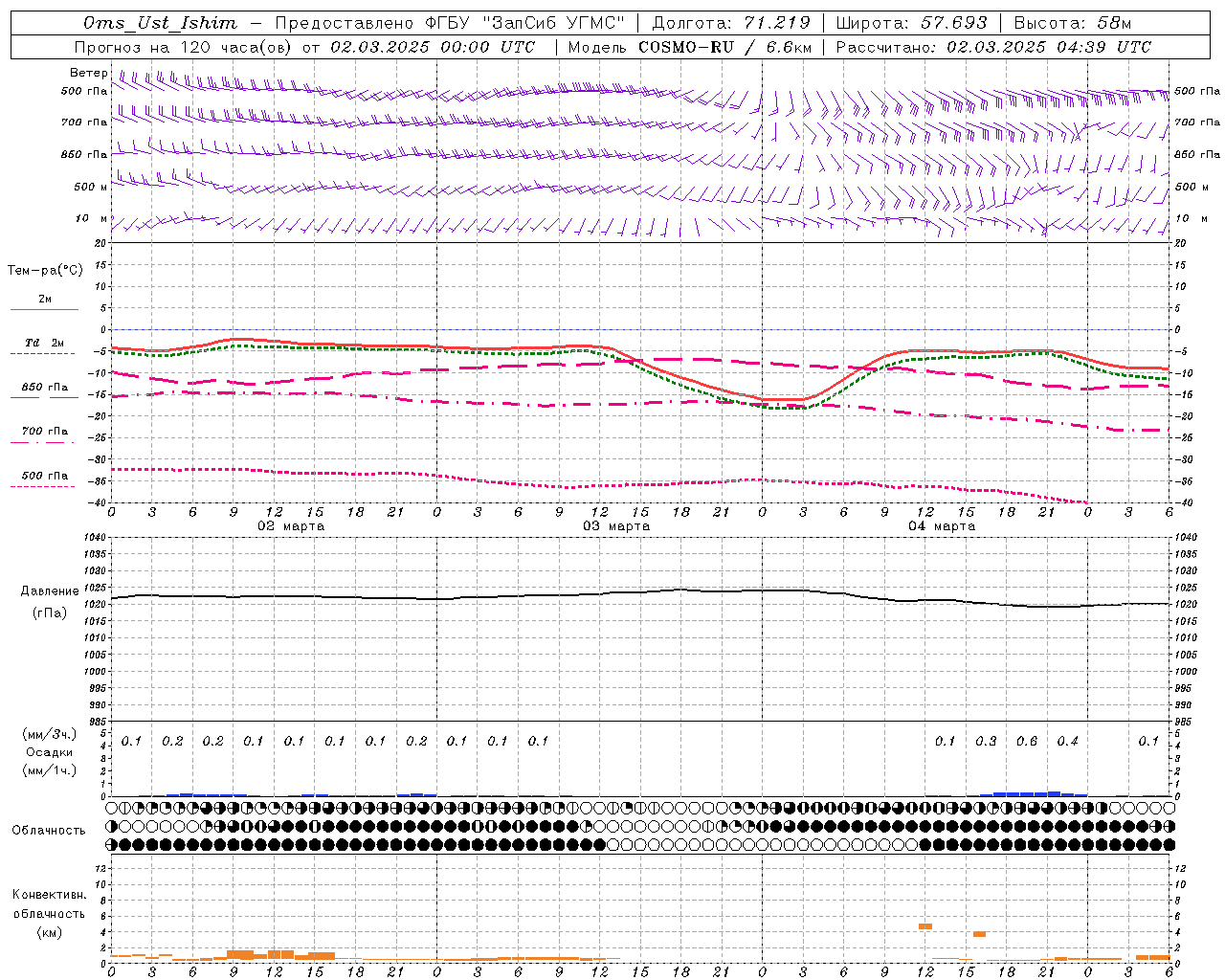The image size is (1225, 980).
Task: Select the (мм/1ч.) precipitation unit label
Action: [x=49, y=770]
